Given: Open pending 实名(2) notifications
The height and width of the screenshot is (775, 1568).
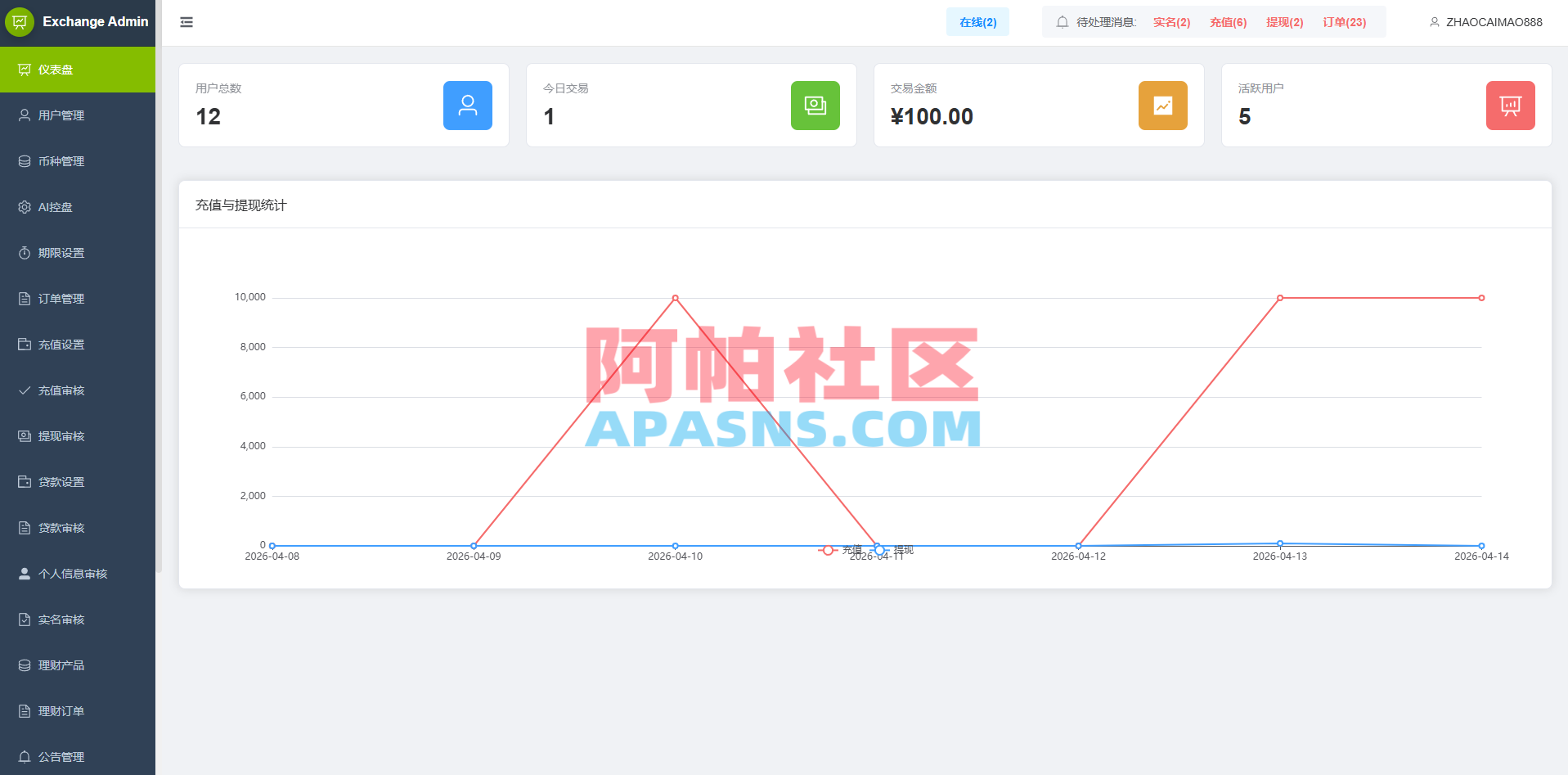Looking at the screenshot, I should click(1171, 22).
